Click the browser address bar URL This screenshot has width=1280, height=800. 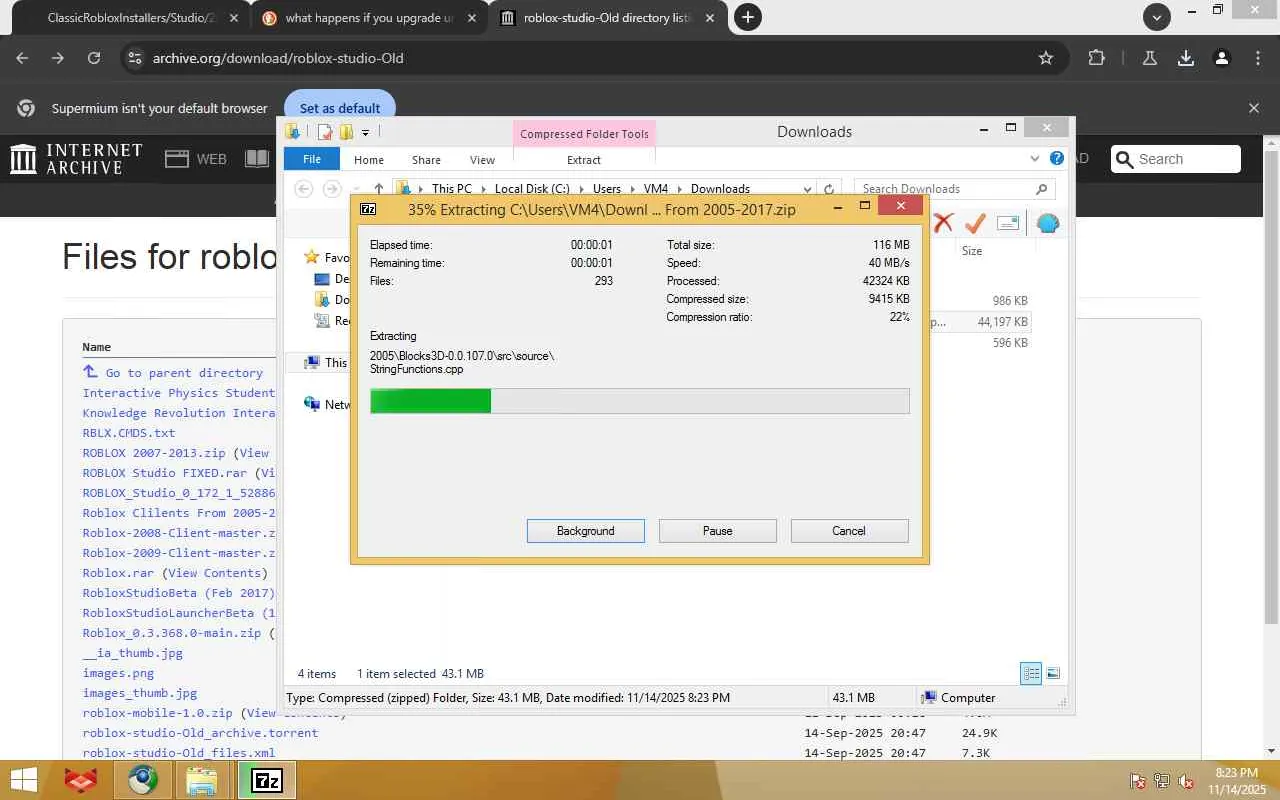tap(278, 58)
